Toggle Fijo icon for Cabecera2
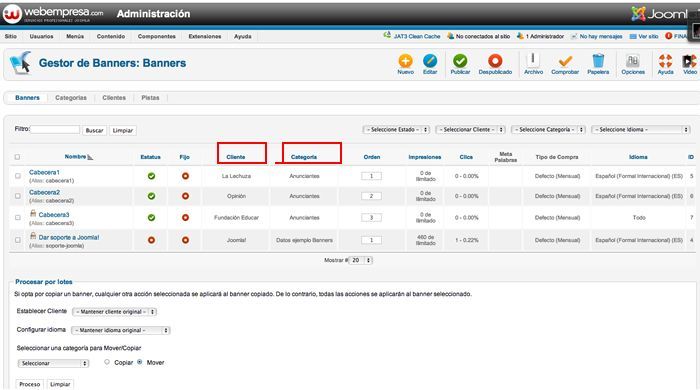700x390 pixels. (x=185, y=196)
